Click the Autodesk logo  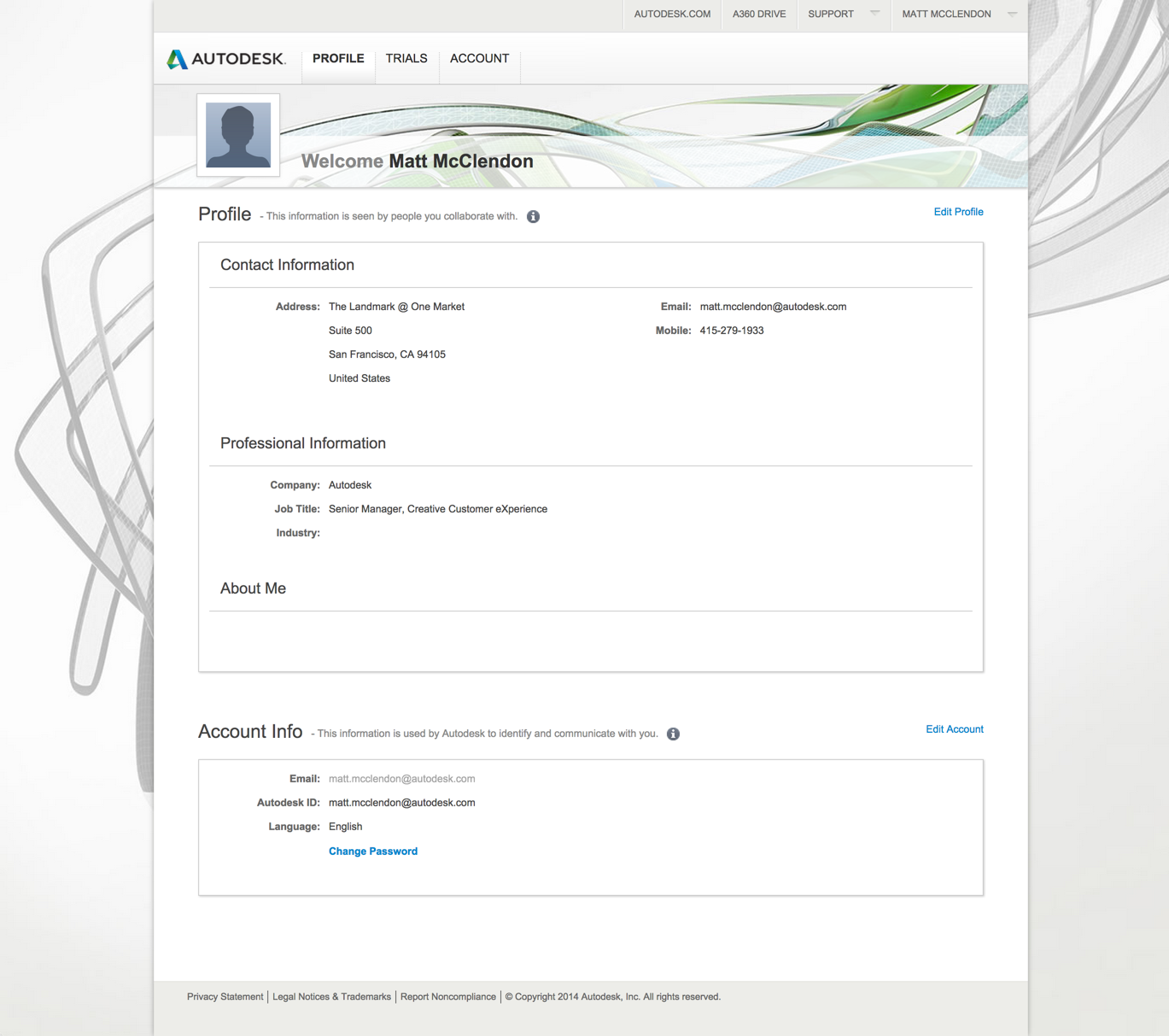(x=226, y=59)
